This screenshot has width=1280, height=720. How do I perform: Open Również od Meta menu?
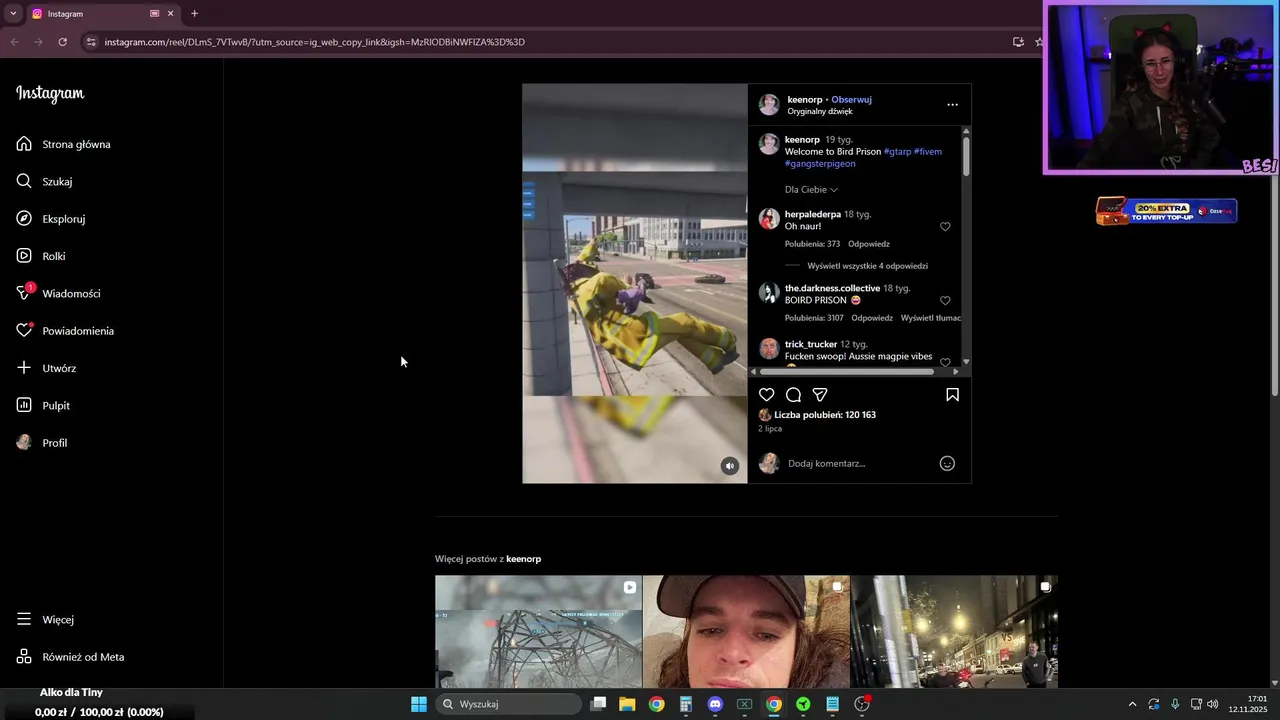pos(70,657)
